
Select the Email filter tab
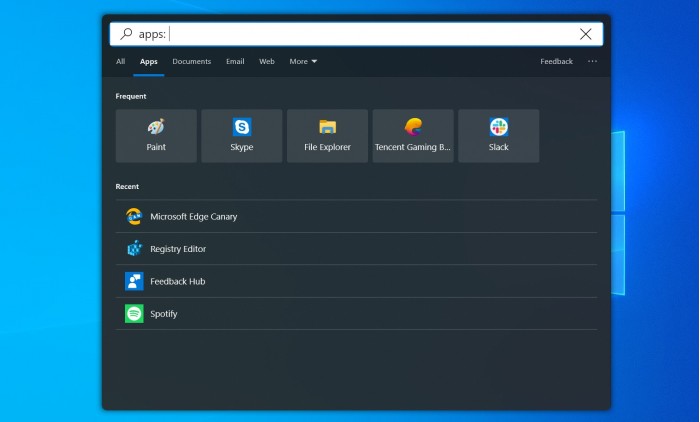click(235, 62)
